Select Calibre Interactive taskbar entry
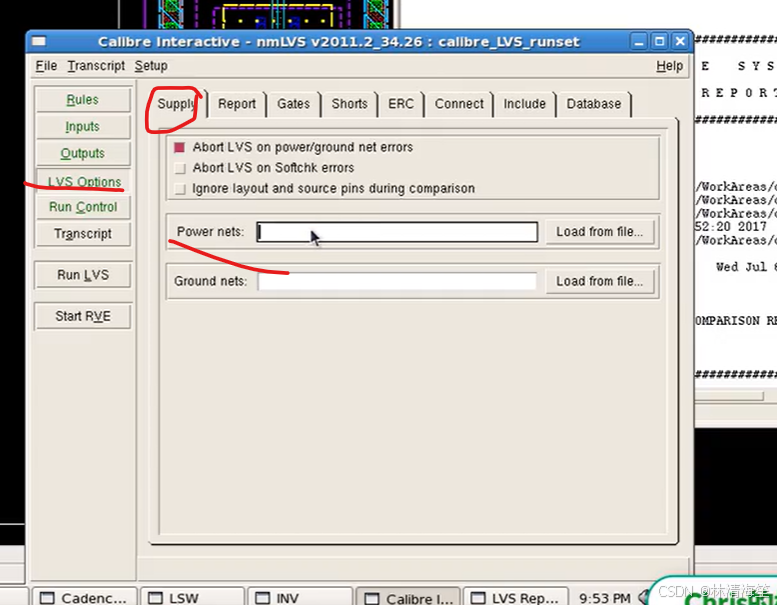The width and height of the screenshot is (777, 605). (408, 597)
